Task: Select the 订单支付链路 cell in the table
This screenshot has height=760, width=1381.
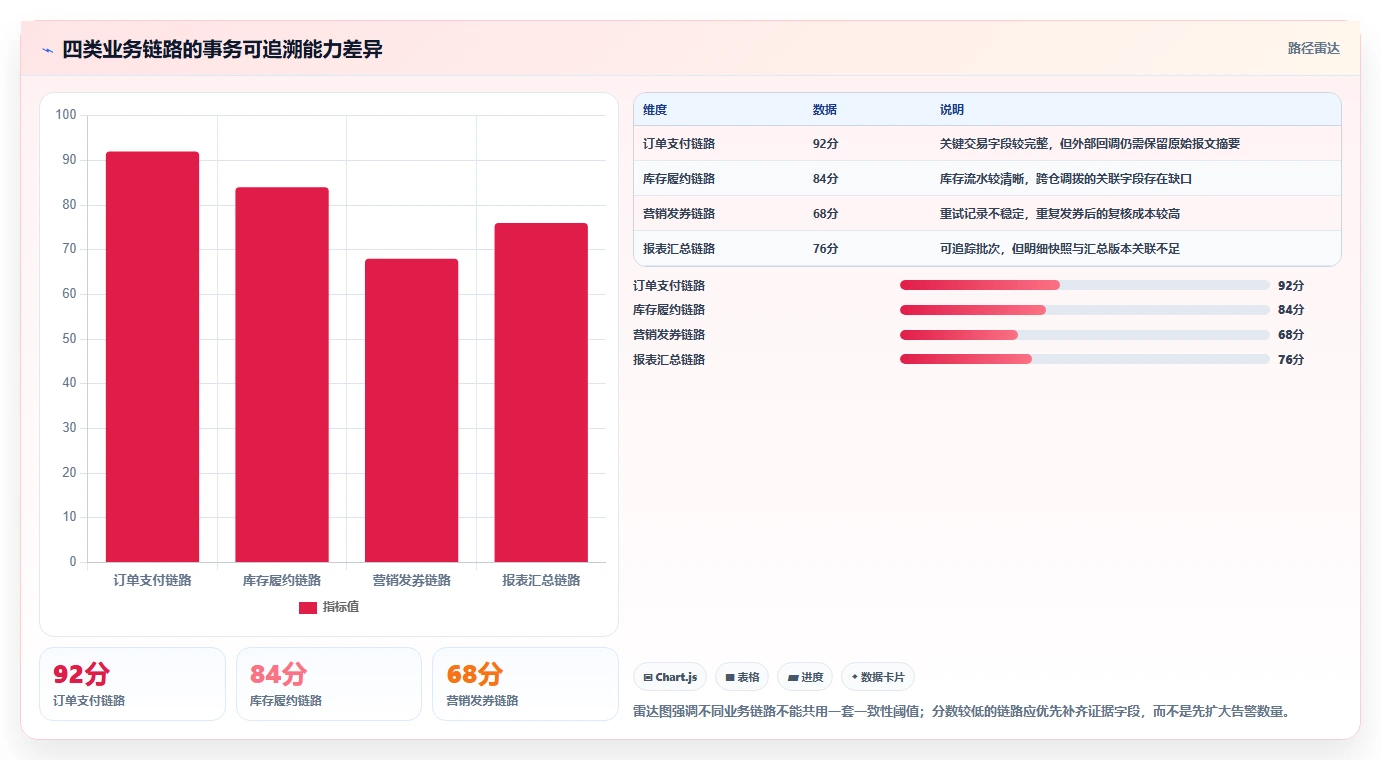Action: [x=679, y=144]
